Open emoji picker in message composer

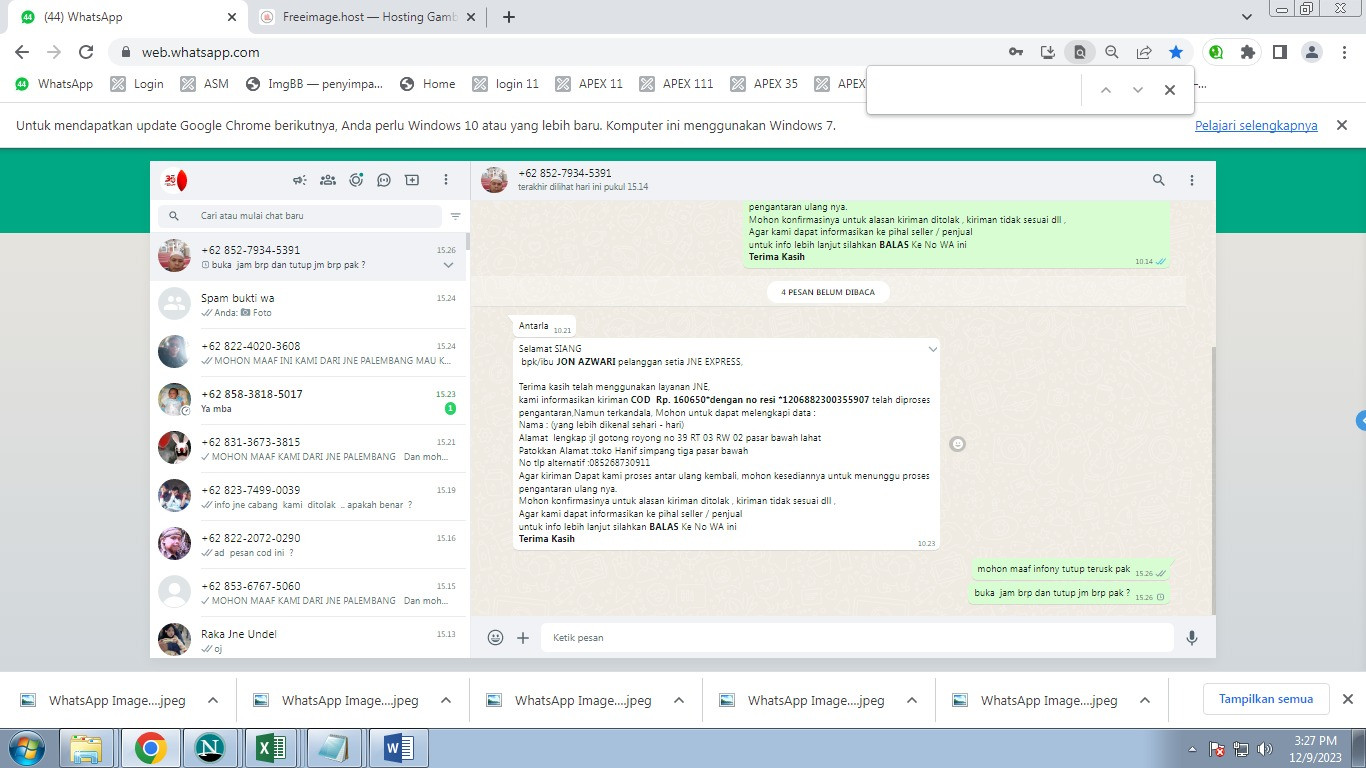[495, 637]
